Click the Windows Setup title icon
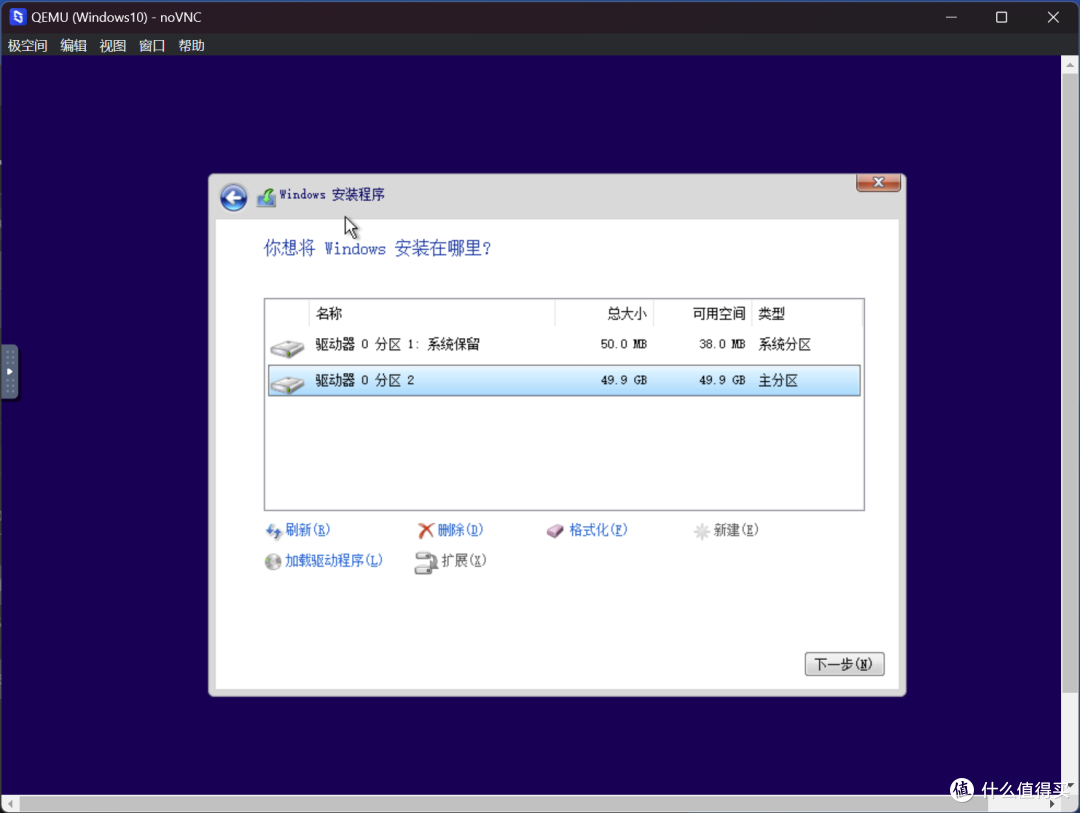This screenshot has height=813, width=1080. [266, 197]
